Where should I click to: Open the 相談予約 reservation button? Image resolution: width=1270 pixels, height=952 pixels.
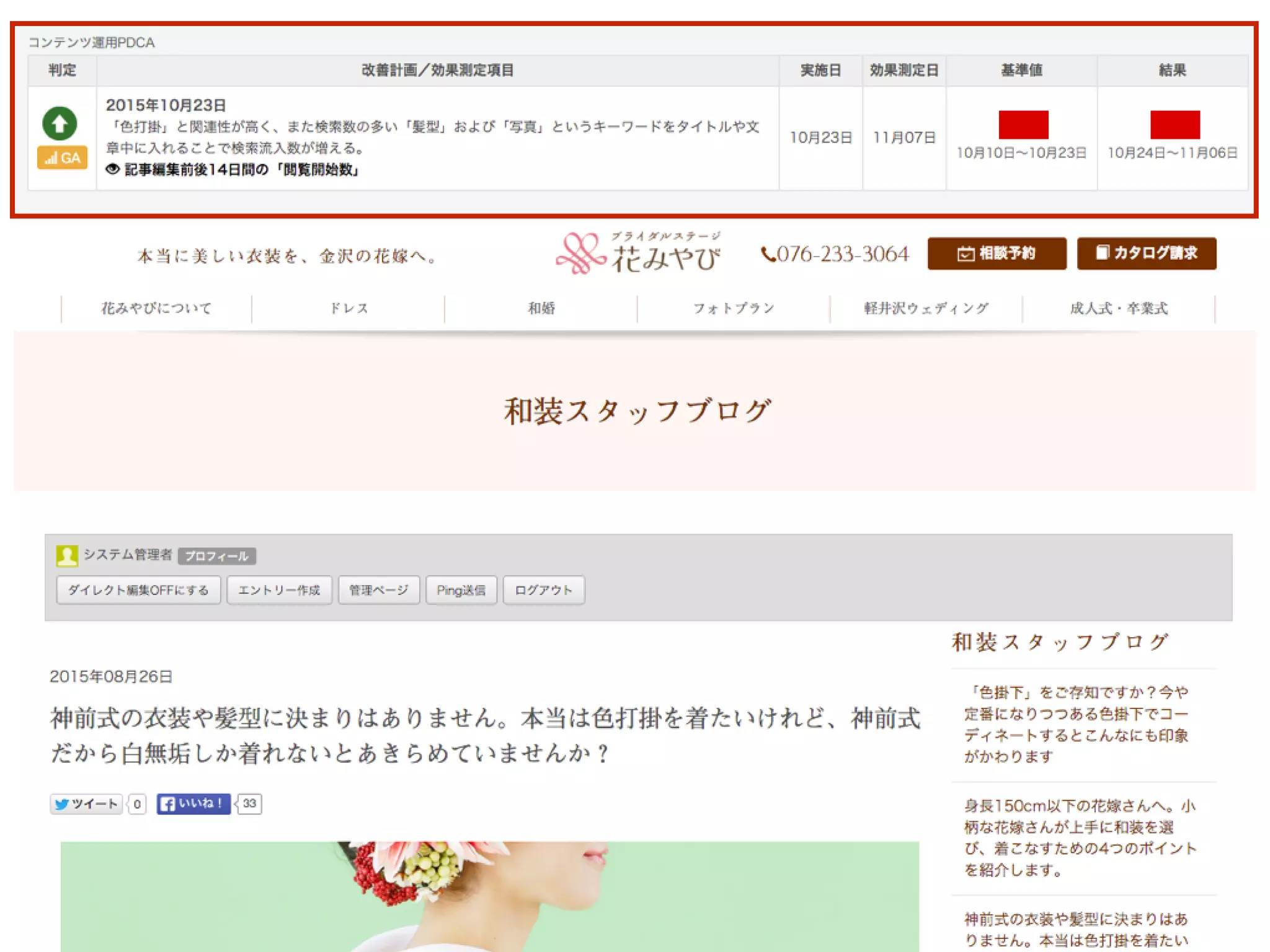coord(997,253)
